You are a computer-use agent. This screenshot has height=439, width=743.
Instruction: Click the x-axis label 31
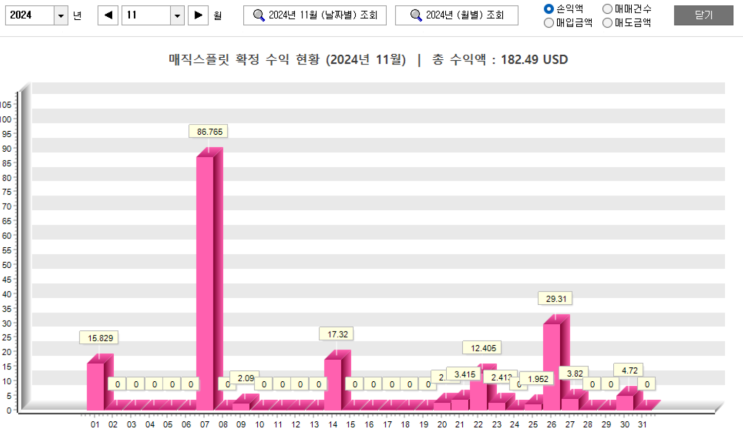click(x=642, y=424)
